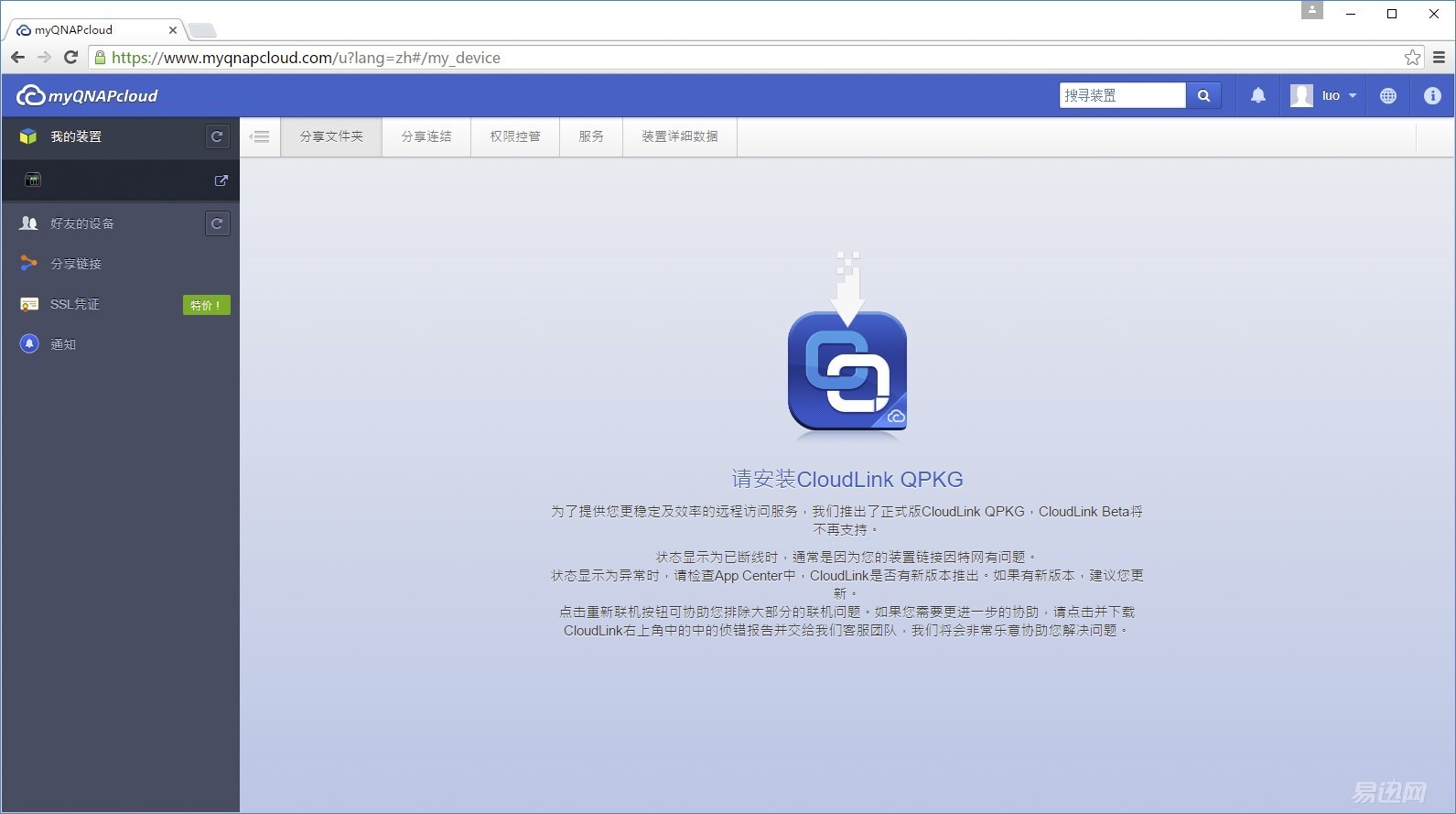Click the myQNAPcloud logo in header

[87, 95]
